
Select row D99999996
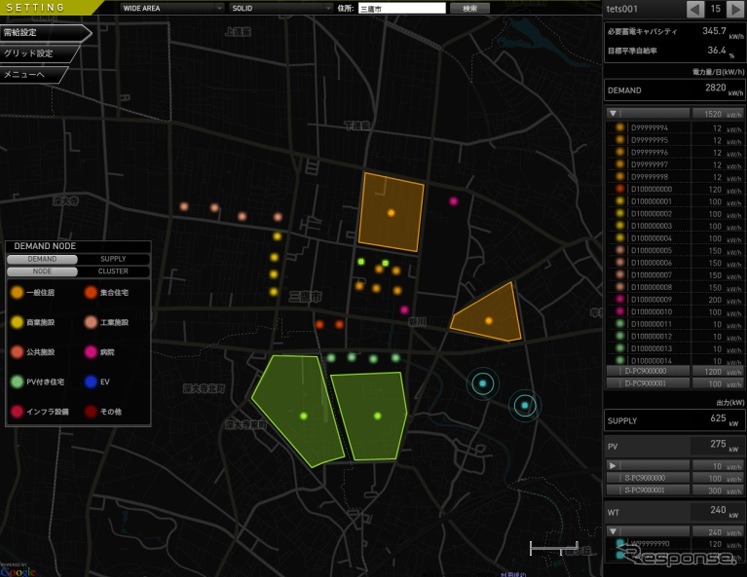point(675,152)
